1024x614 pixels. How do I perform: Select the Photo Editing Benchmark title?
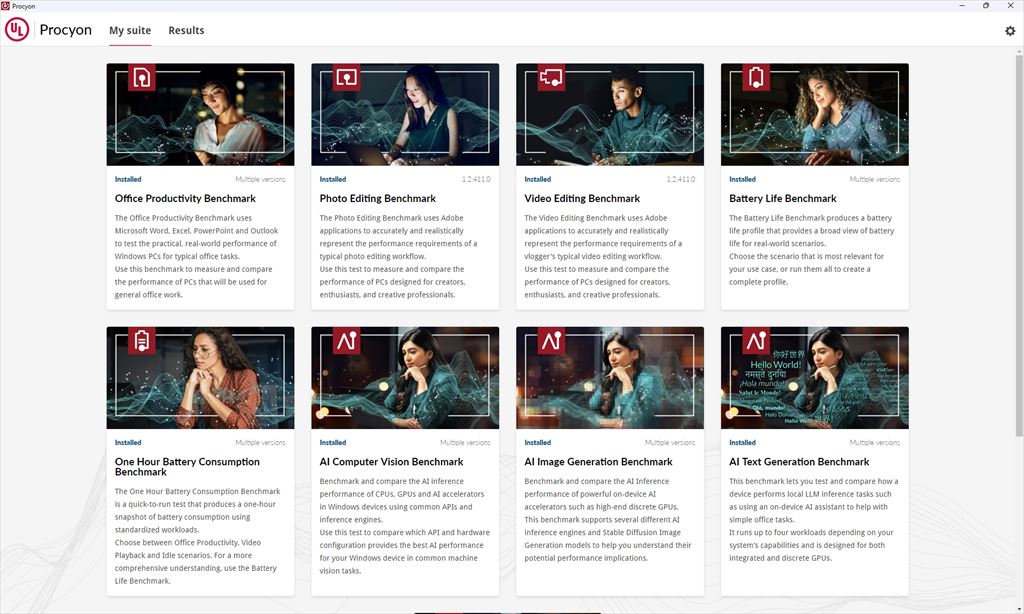377,199
